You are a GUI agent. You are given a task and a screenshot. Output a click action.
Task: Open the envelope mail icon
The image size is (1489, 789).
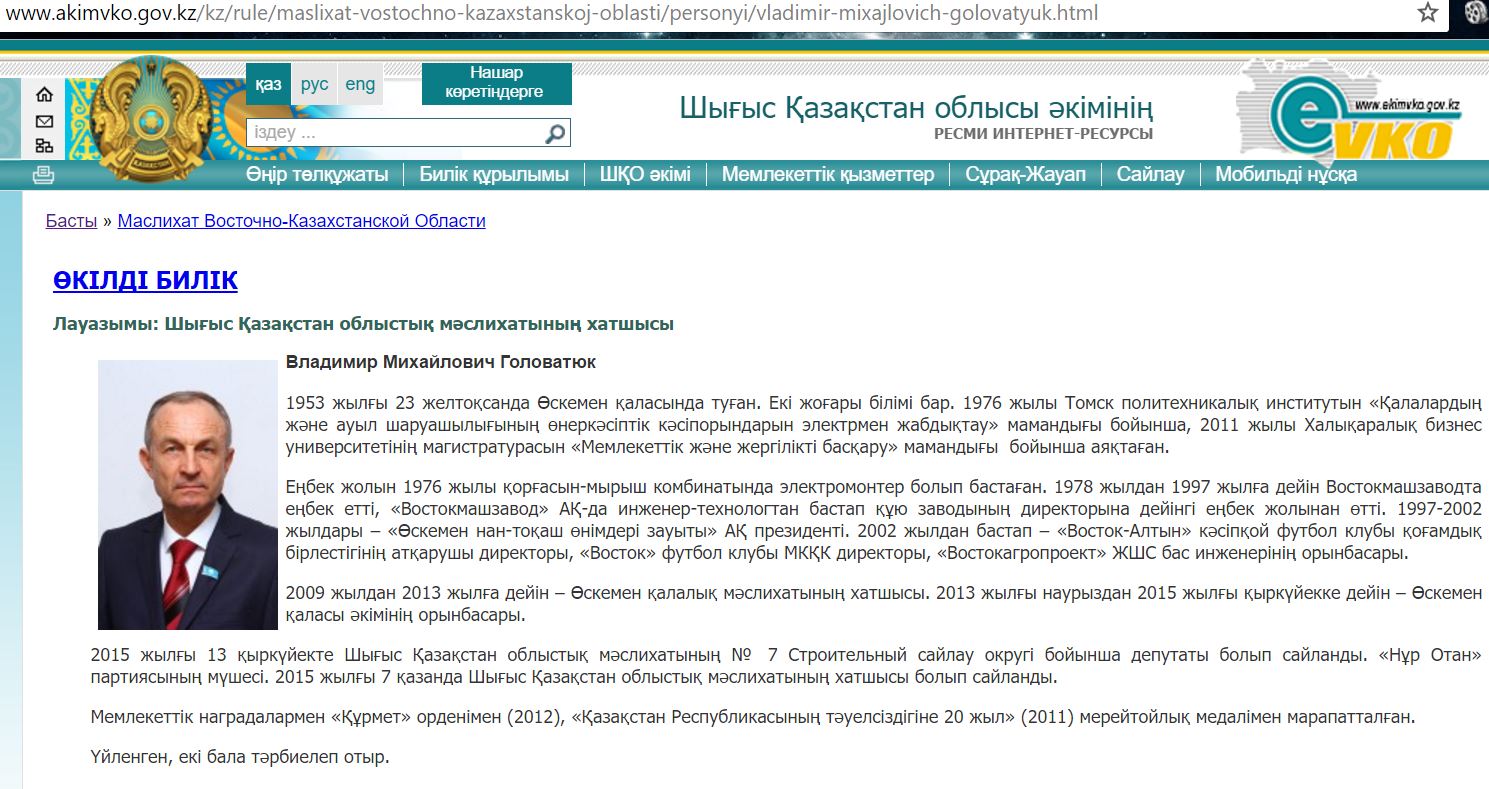44,121
